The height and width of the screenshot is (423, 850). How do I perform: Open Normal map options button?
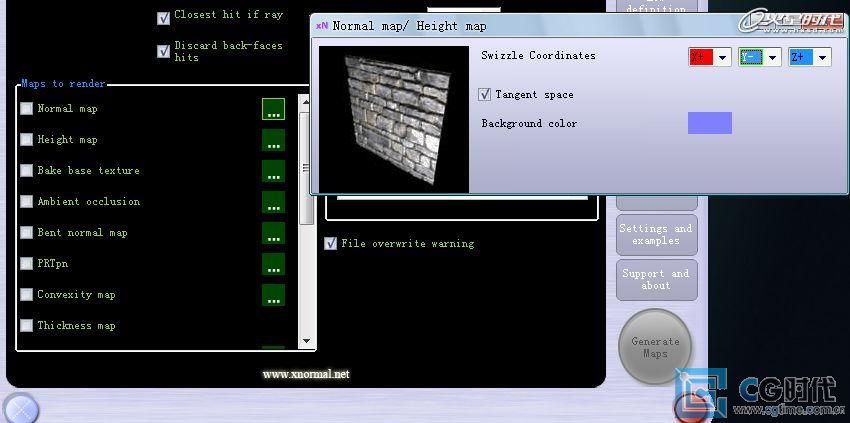[273, 109]
